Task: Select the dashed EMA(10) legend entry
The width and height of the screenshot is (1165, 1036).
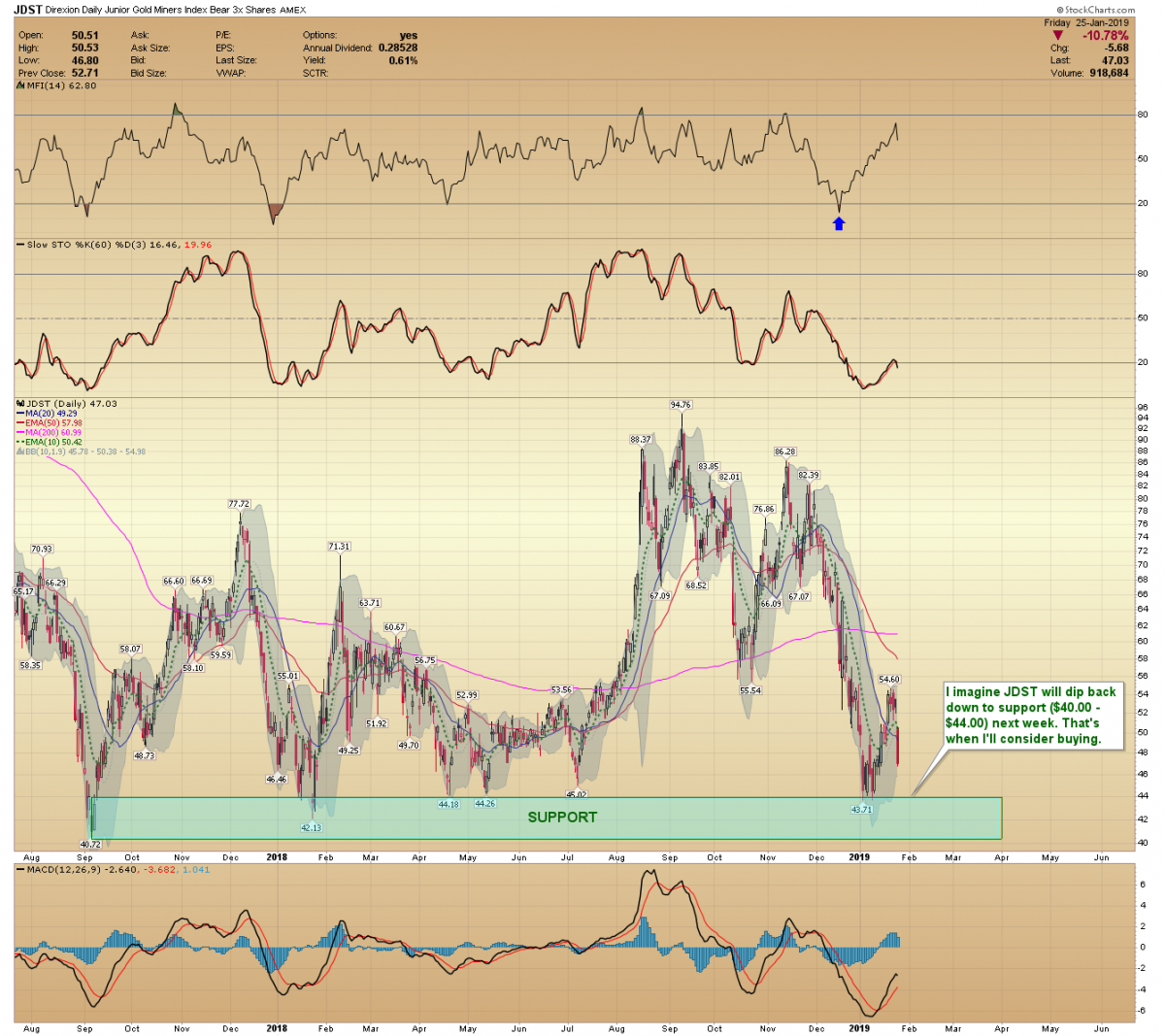Action: [52, 443]
